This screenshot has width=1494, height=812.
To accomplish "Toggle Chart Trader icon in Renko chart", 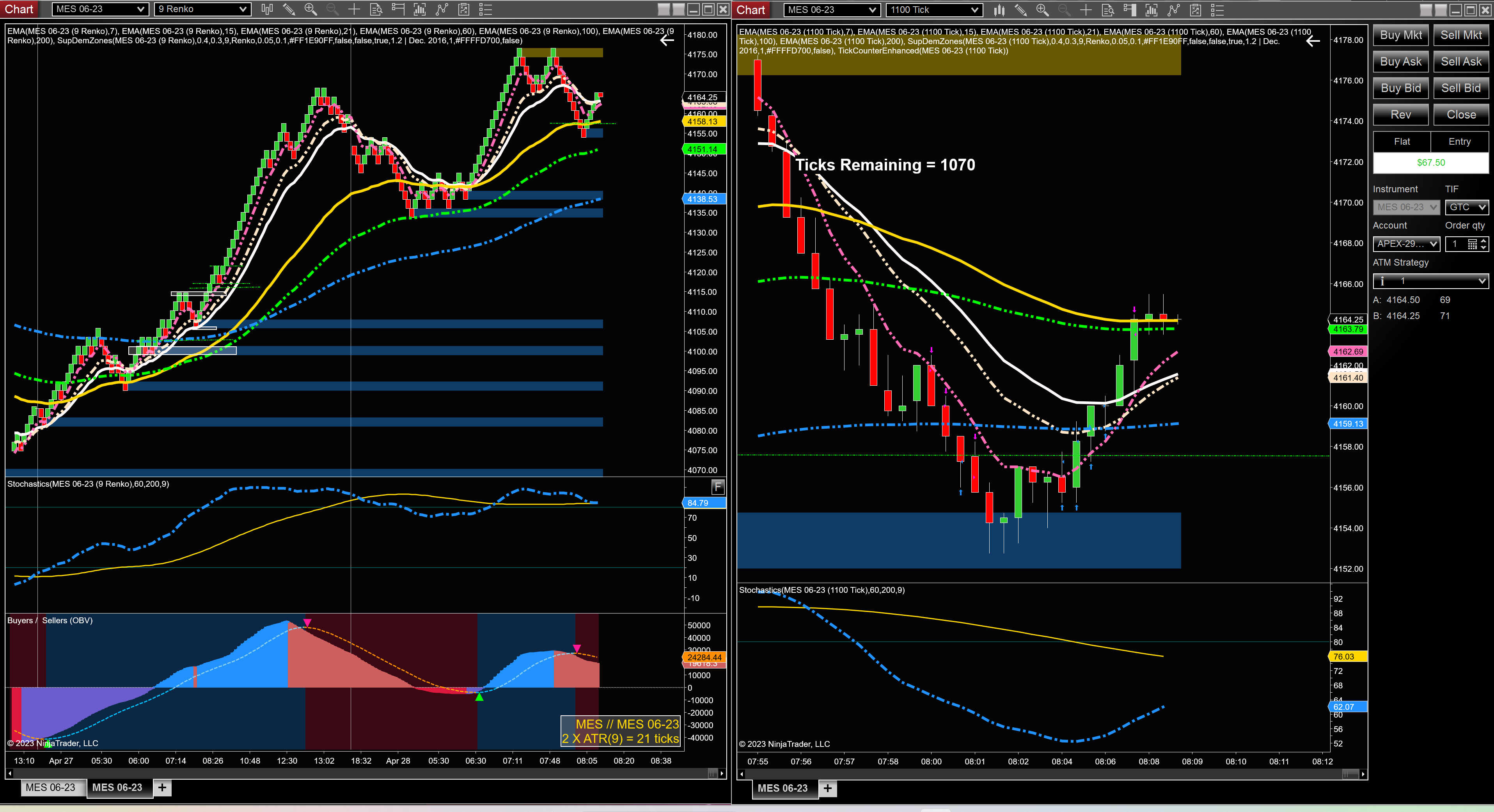I will [x=398, y=9].
